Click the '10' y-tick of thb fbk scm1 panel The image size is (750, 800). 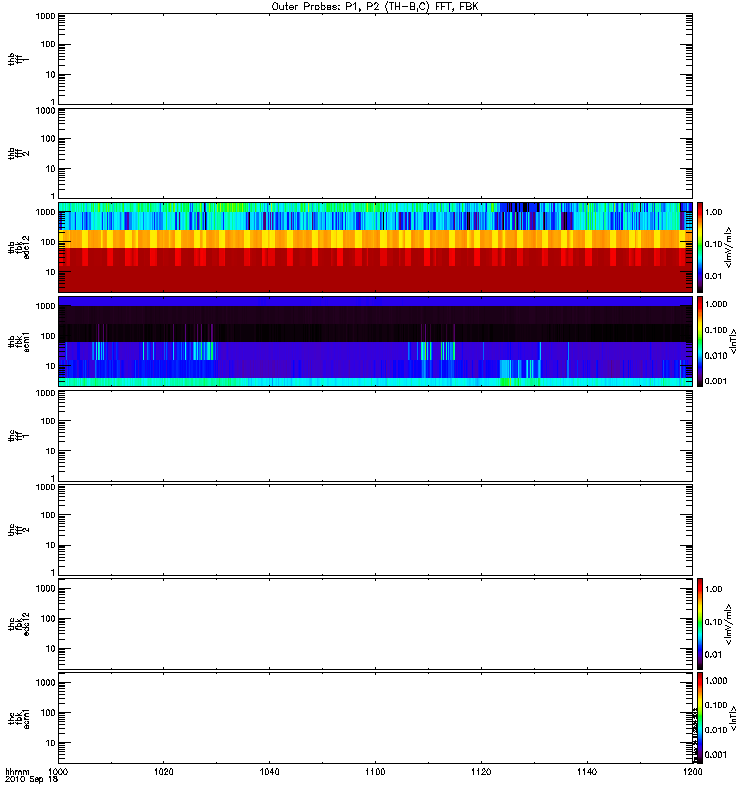[51, 366]
